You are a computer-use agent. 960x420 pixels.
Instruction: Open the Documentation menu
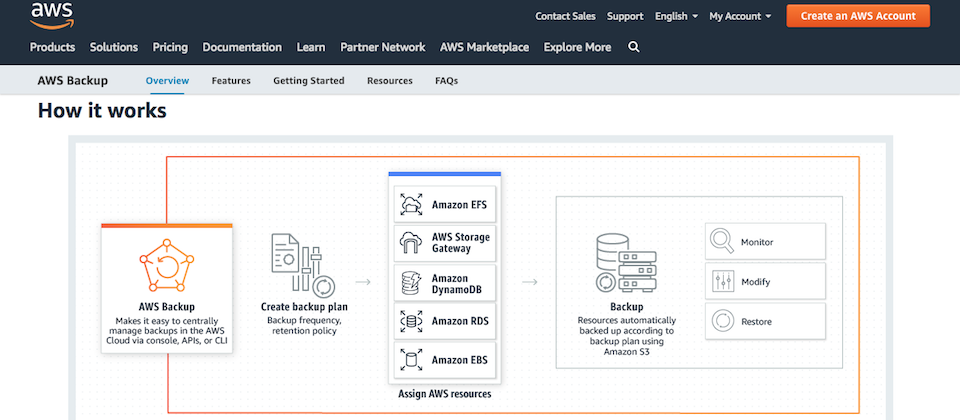tap(242, 47)
